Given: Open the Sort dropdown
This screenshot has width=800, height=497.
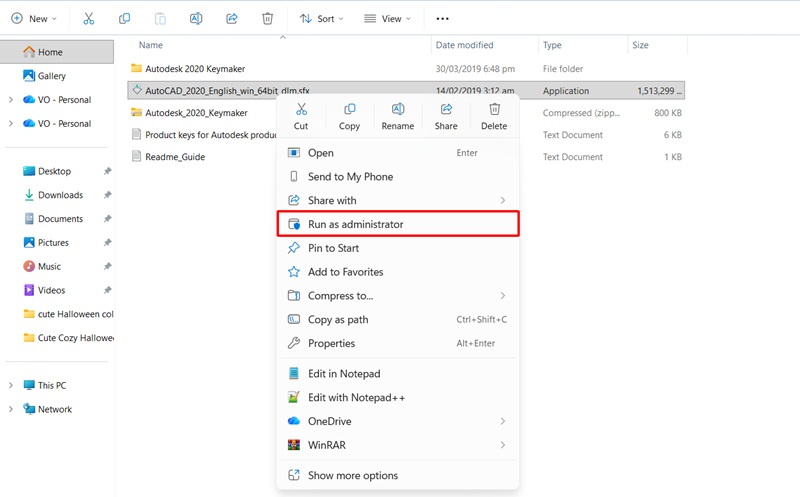Looking at the screenshot, I should click(x=321, y=19).
